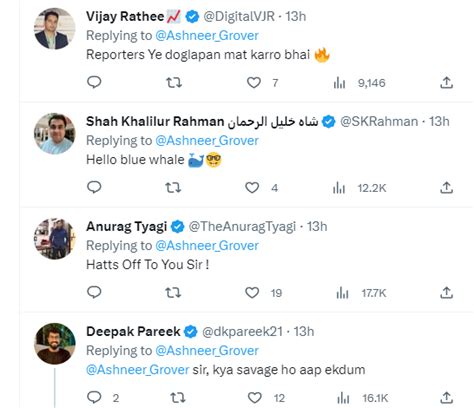
Task: Like the 'Hello blue whale' tweet
Action: point(252,188)
